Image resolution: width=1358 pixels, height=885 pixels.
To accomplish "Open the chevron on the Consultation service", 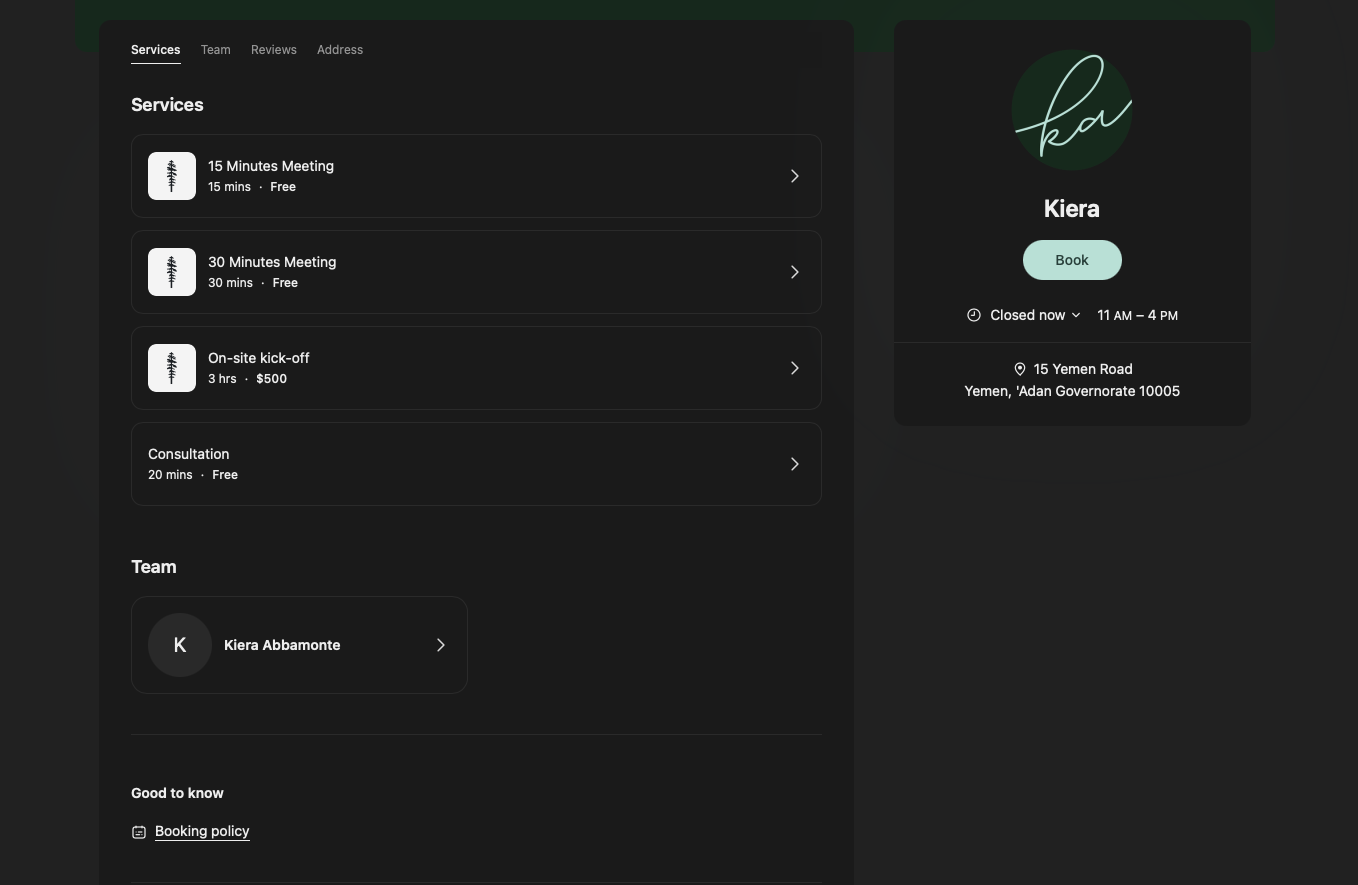I will tap(794, 463).
